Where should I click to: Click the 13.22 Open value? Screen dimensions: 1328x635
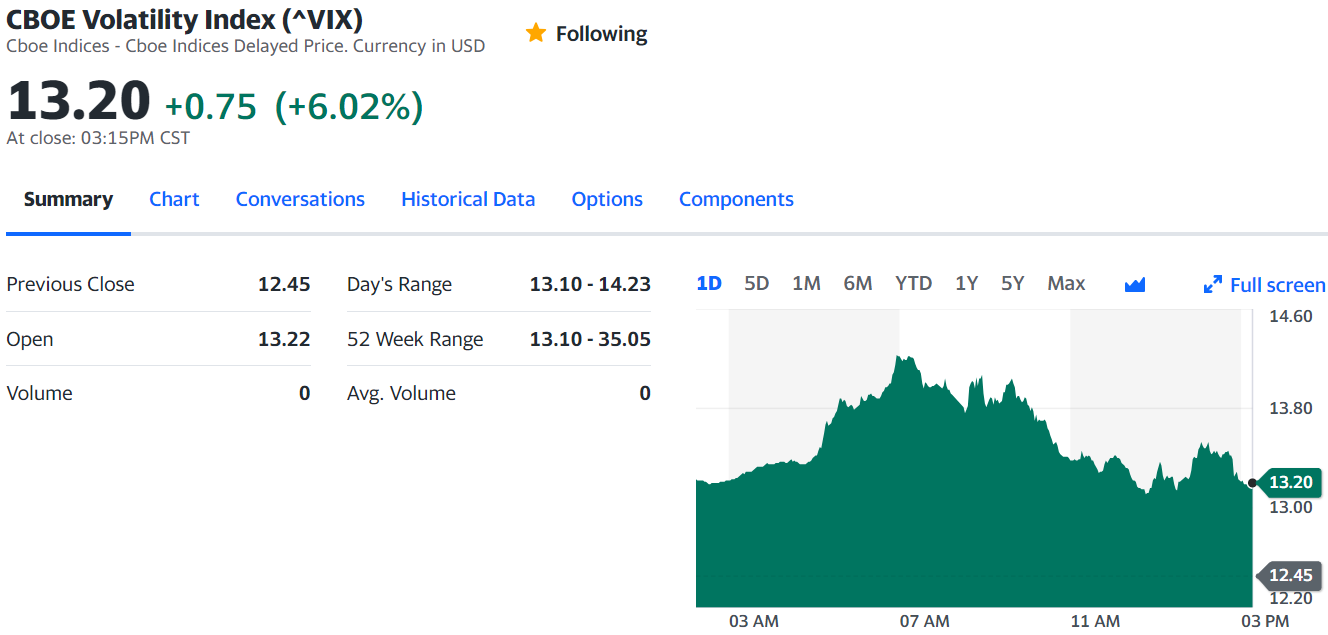(284, 339)
